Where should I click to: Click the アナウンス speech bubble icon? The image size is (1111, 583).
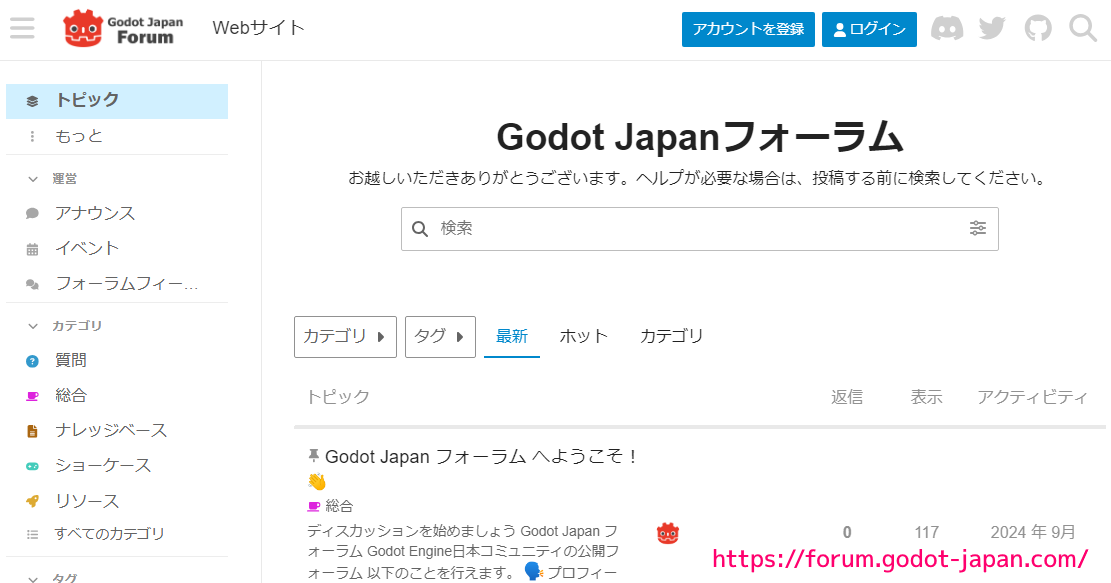pos(32,213)
